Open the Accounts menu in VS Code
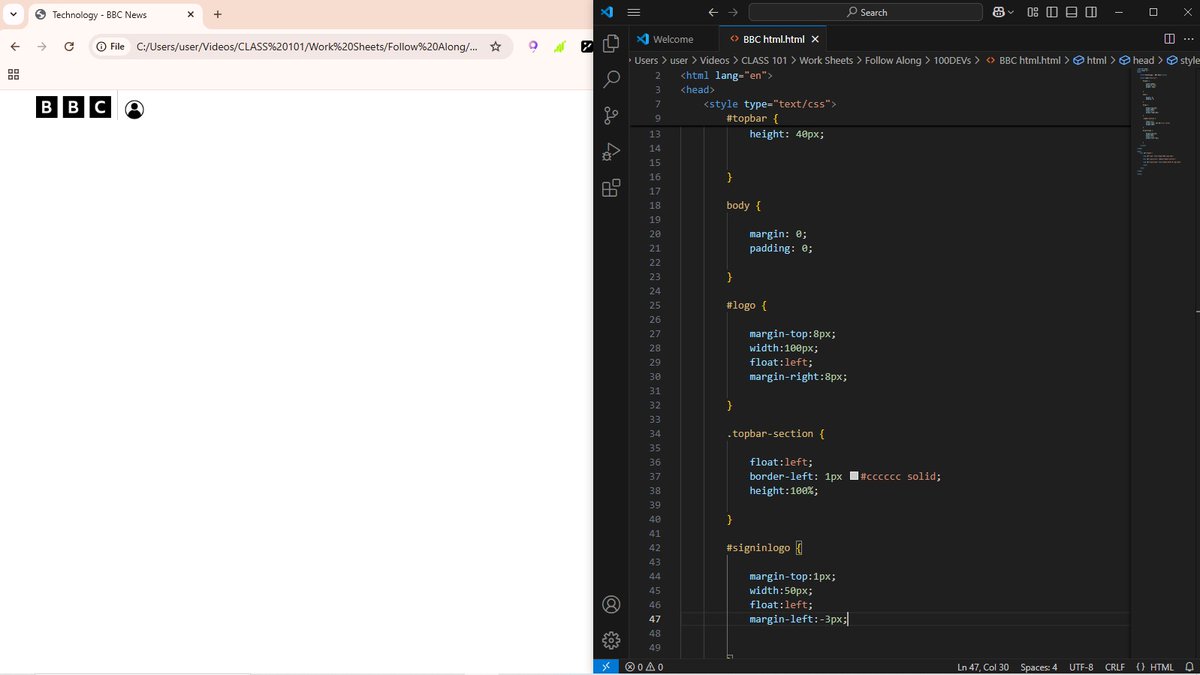This screenshot has height=675, width=1200. tap(612, 605)
